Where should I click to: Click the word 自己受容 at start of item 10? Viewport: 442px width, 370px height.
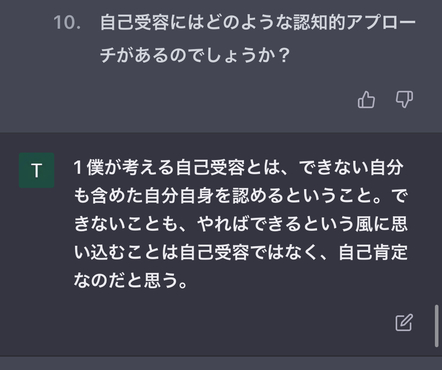click(134, 23)
